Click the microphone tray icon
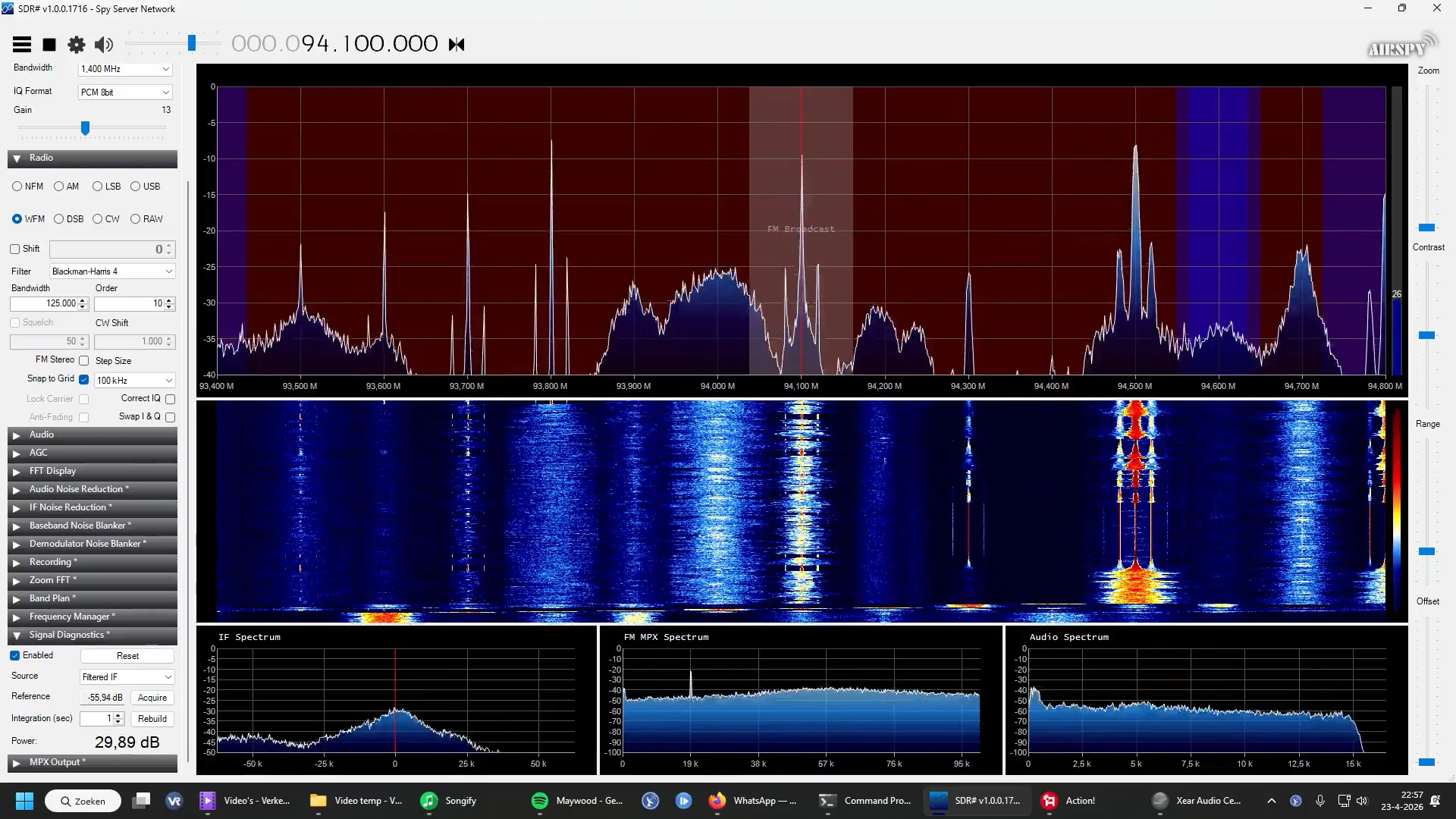Screen dimensions: 1456x819 pyautogui.click(x=1320, y=801)
